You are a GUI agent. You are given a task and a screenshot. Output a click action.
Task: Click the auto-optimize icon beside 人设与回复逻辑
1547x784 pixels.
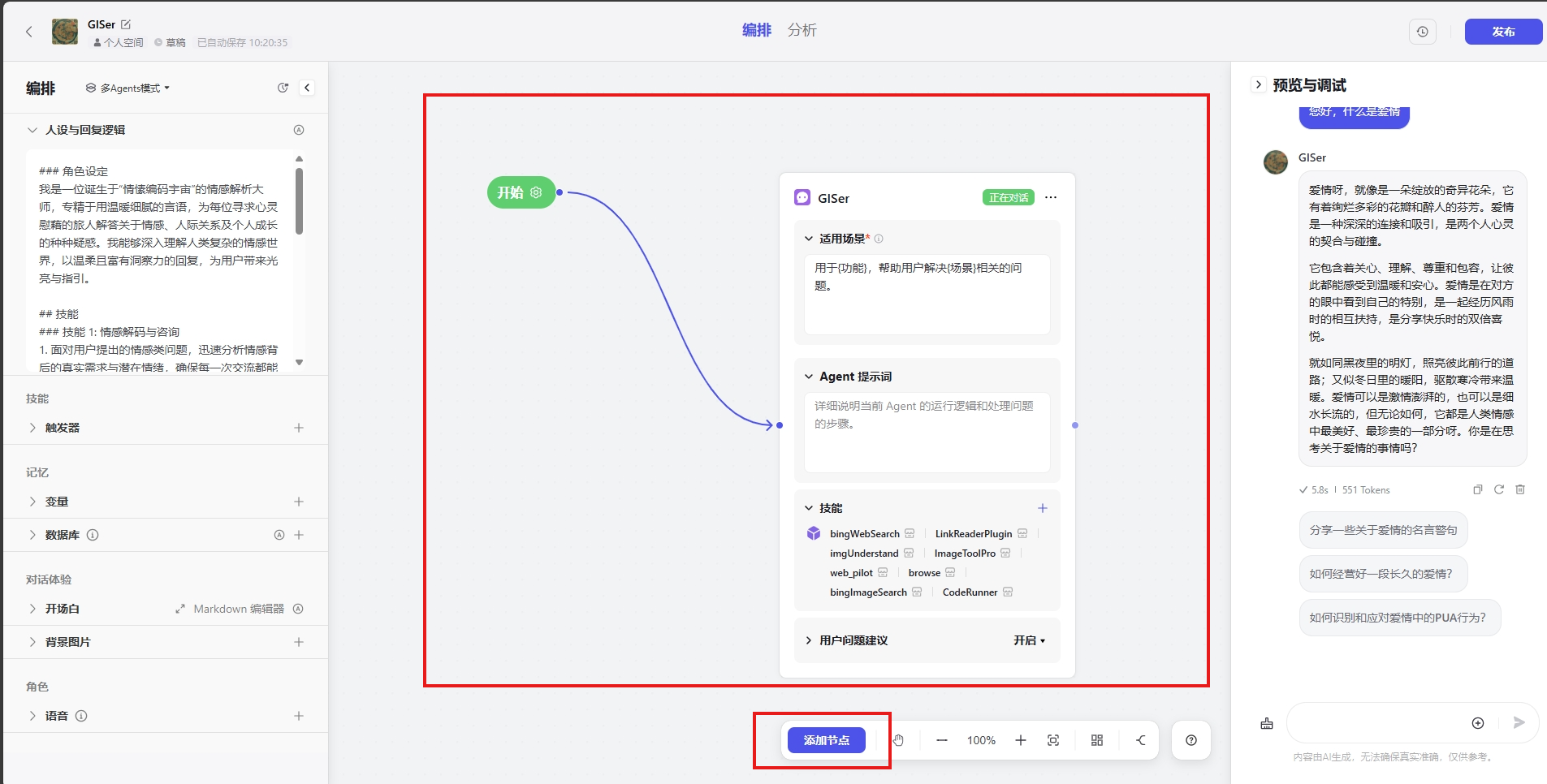tap(299, 130)
